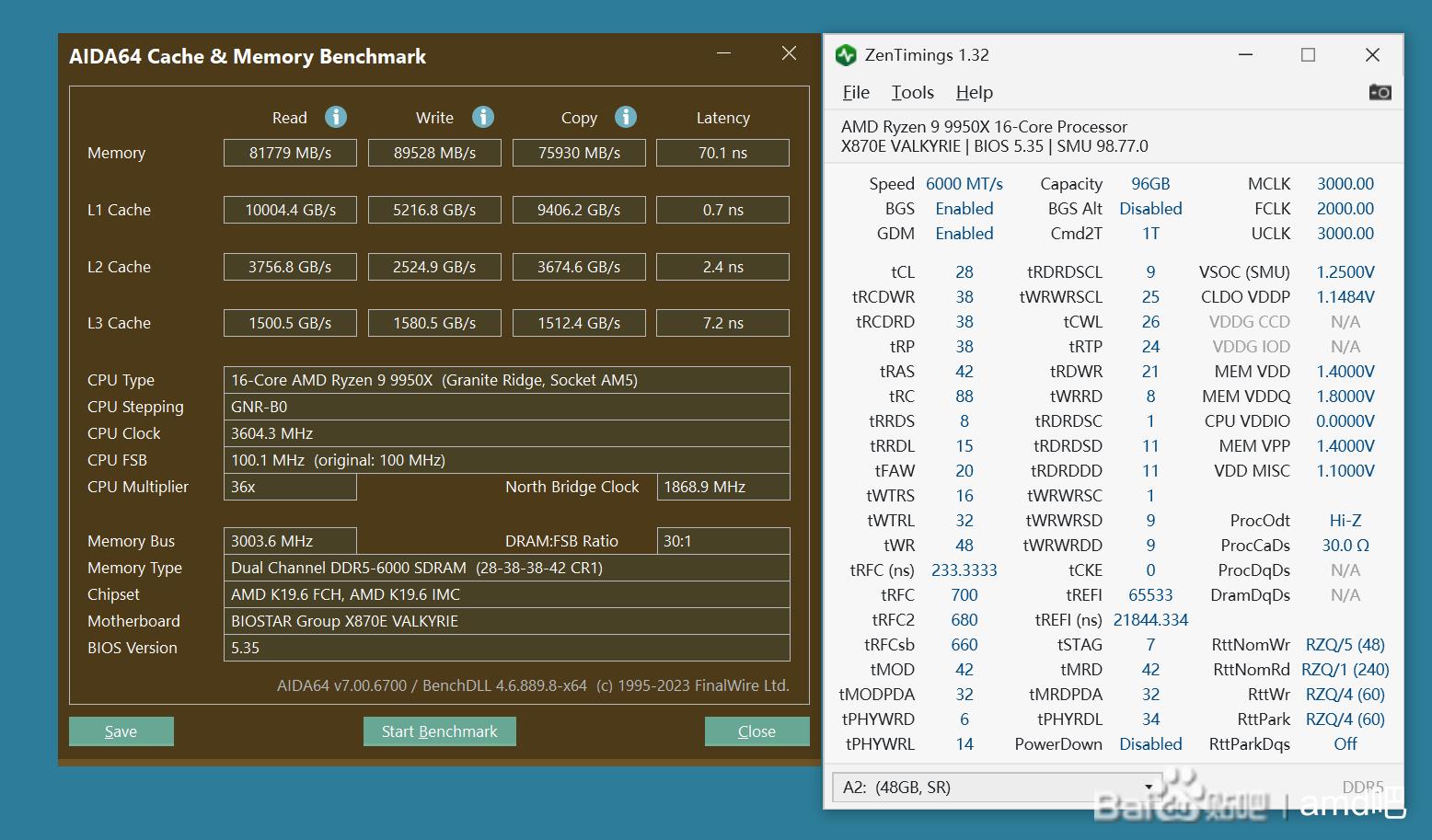Select L3 Cache Read value 1500.5 GB/s

pos(290,323)
